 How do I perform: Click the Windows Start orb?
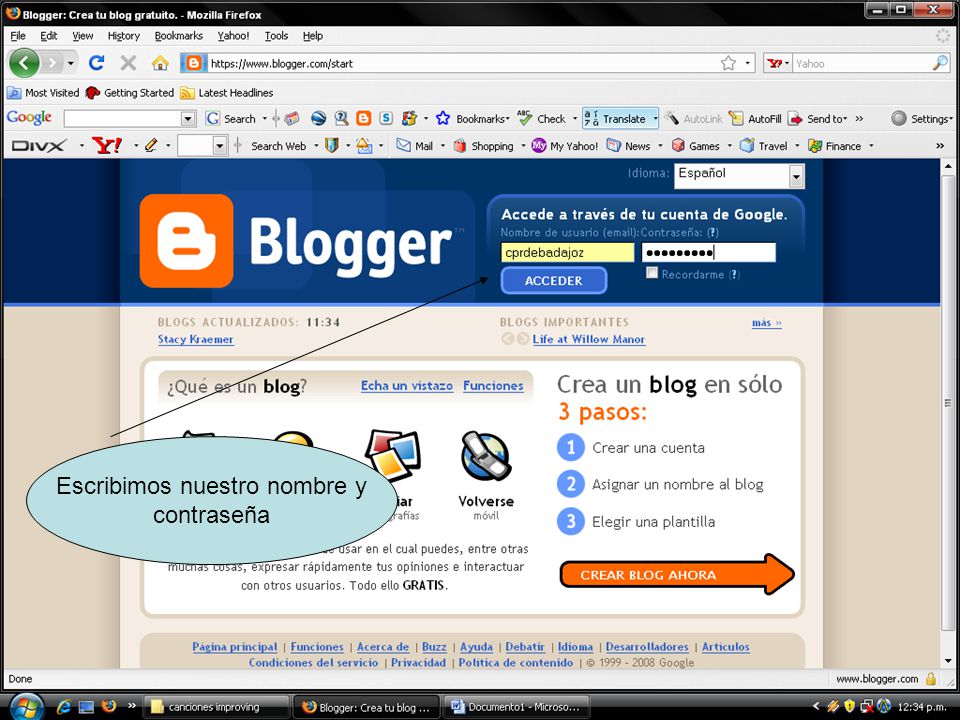(x=25, y=707)
